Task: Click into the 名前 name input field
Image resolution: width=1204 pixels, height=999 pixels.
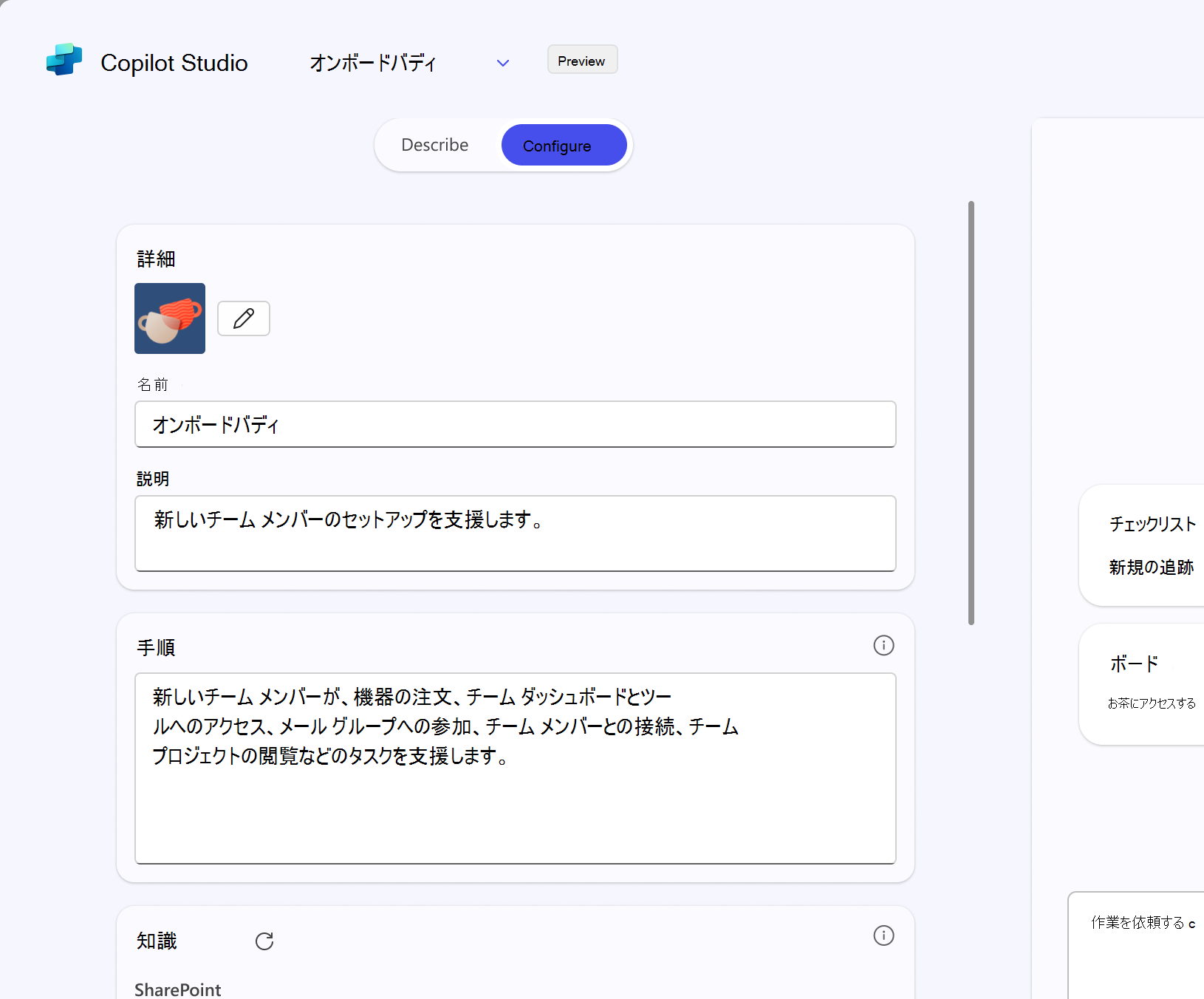Action: click(x=516, y=424)
